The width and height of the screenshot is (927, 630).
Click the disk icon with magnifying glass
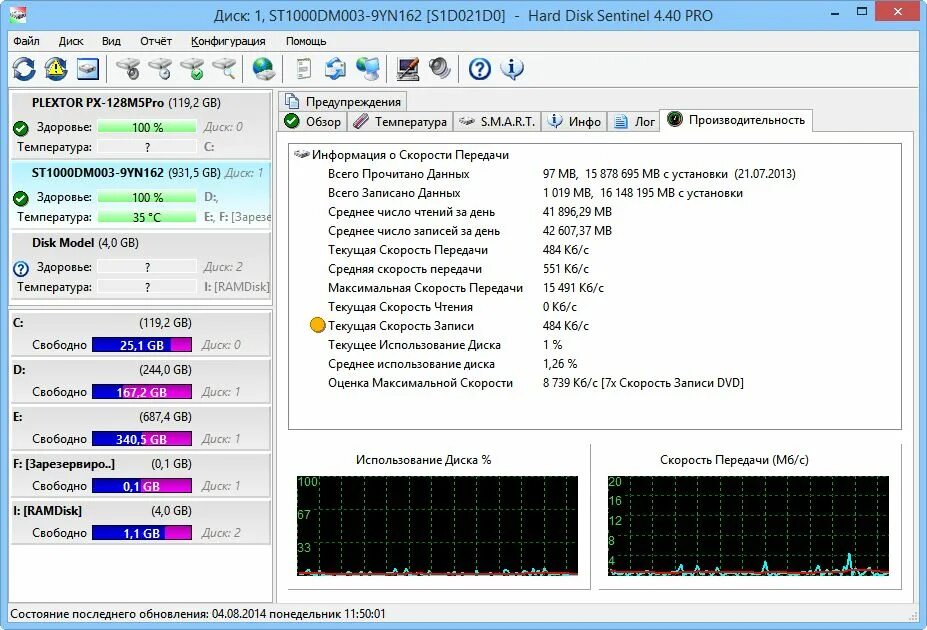point(224,69)
